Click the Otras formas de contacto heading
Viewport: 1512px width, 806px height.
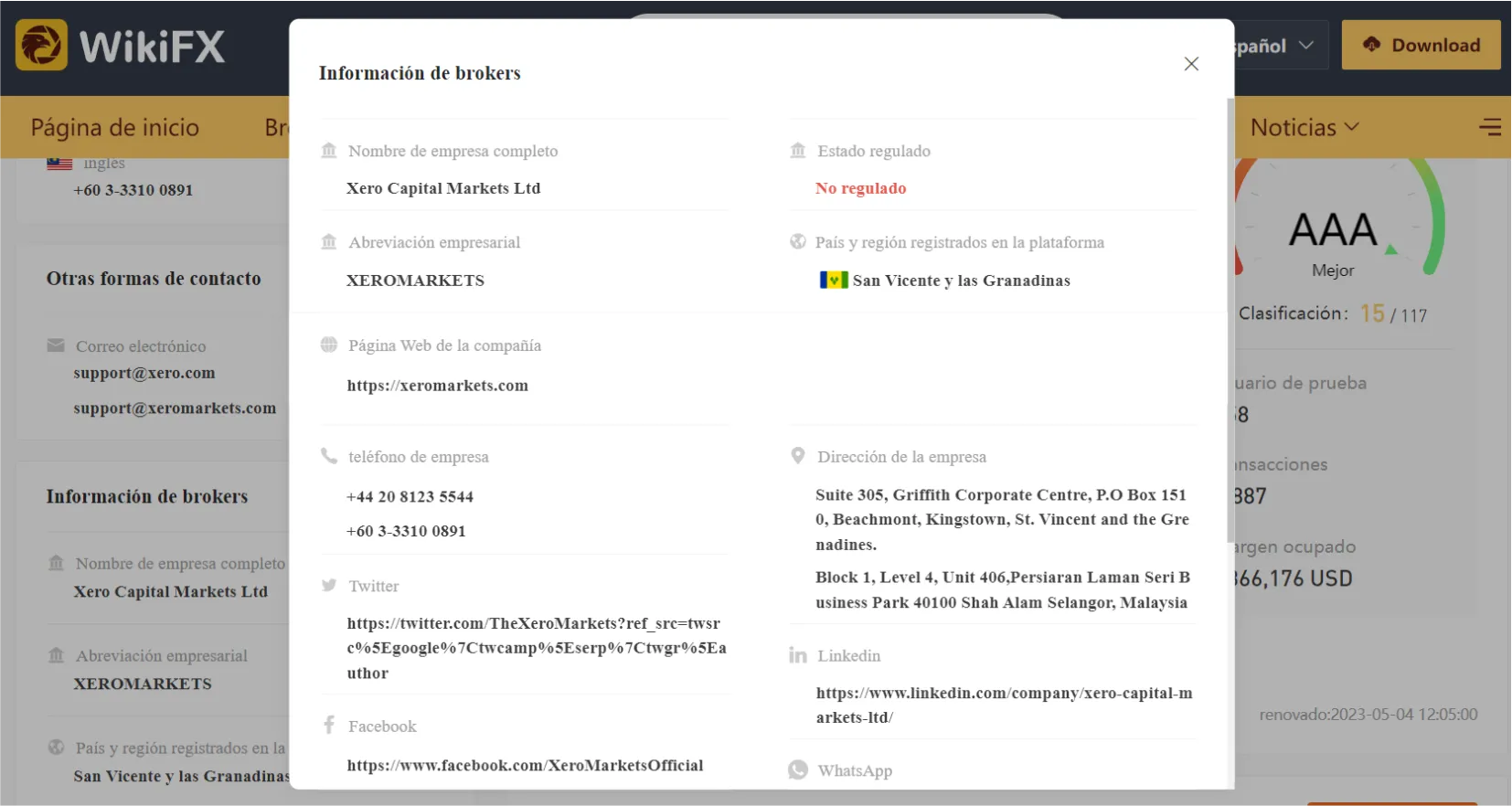coord(154,279)
